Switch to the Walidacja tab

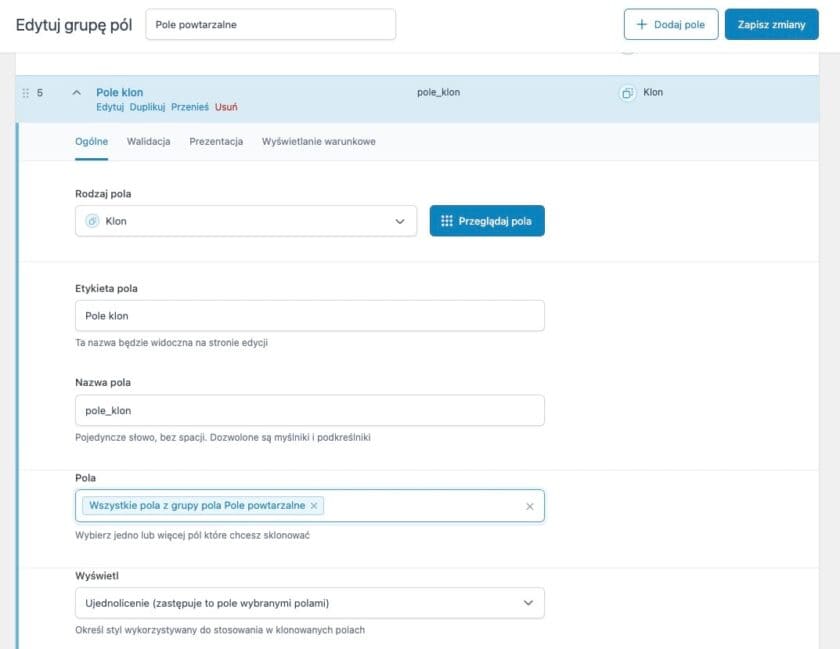coord(148,141)
